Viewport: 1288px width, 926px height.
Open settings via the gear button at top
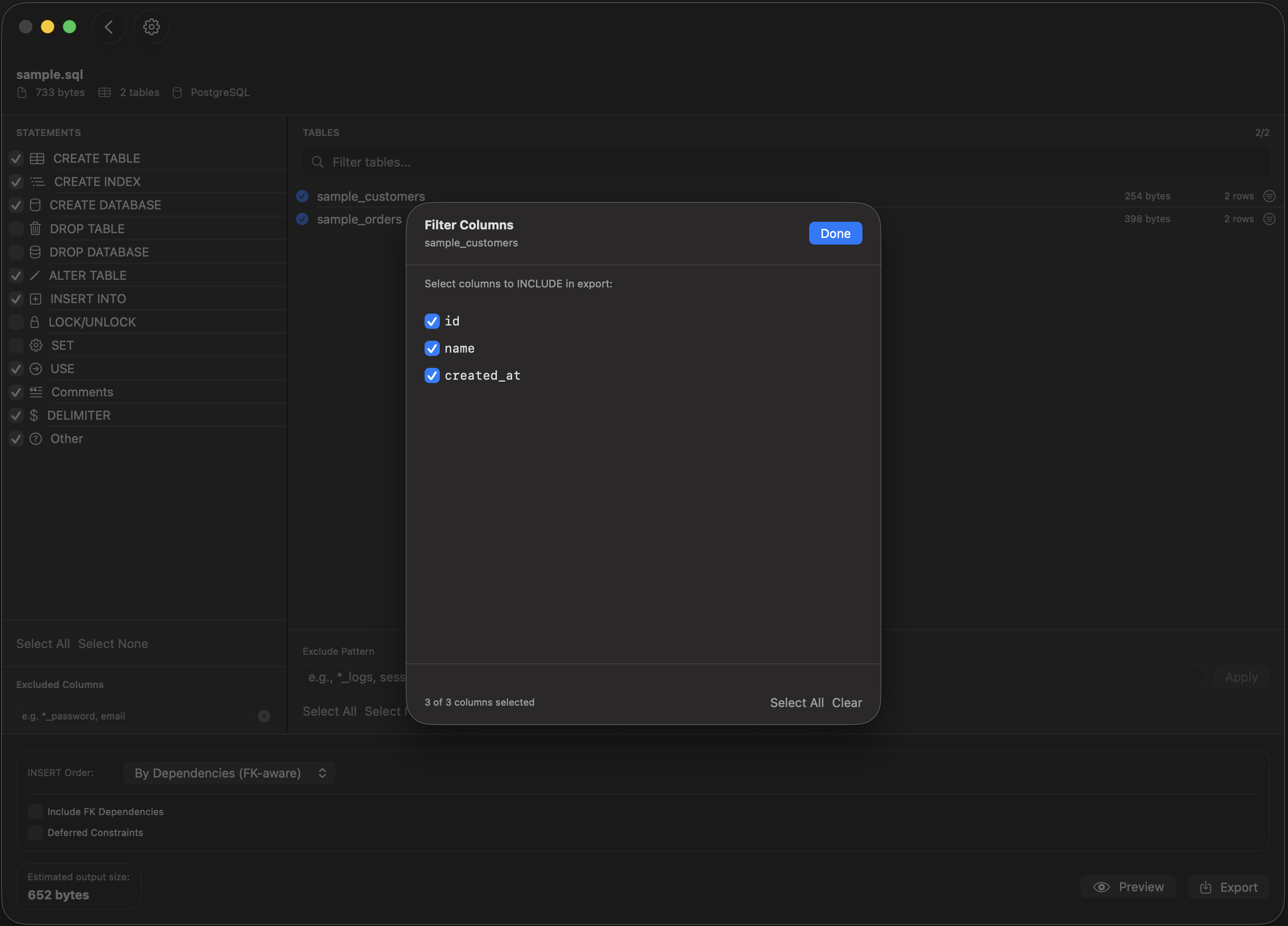(151, 26)
